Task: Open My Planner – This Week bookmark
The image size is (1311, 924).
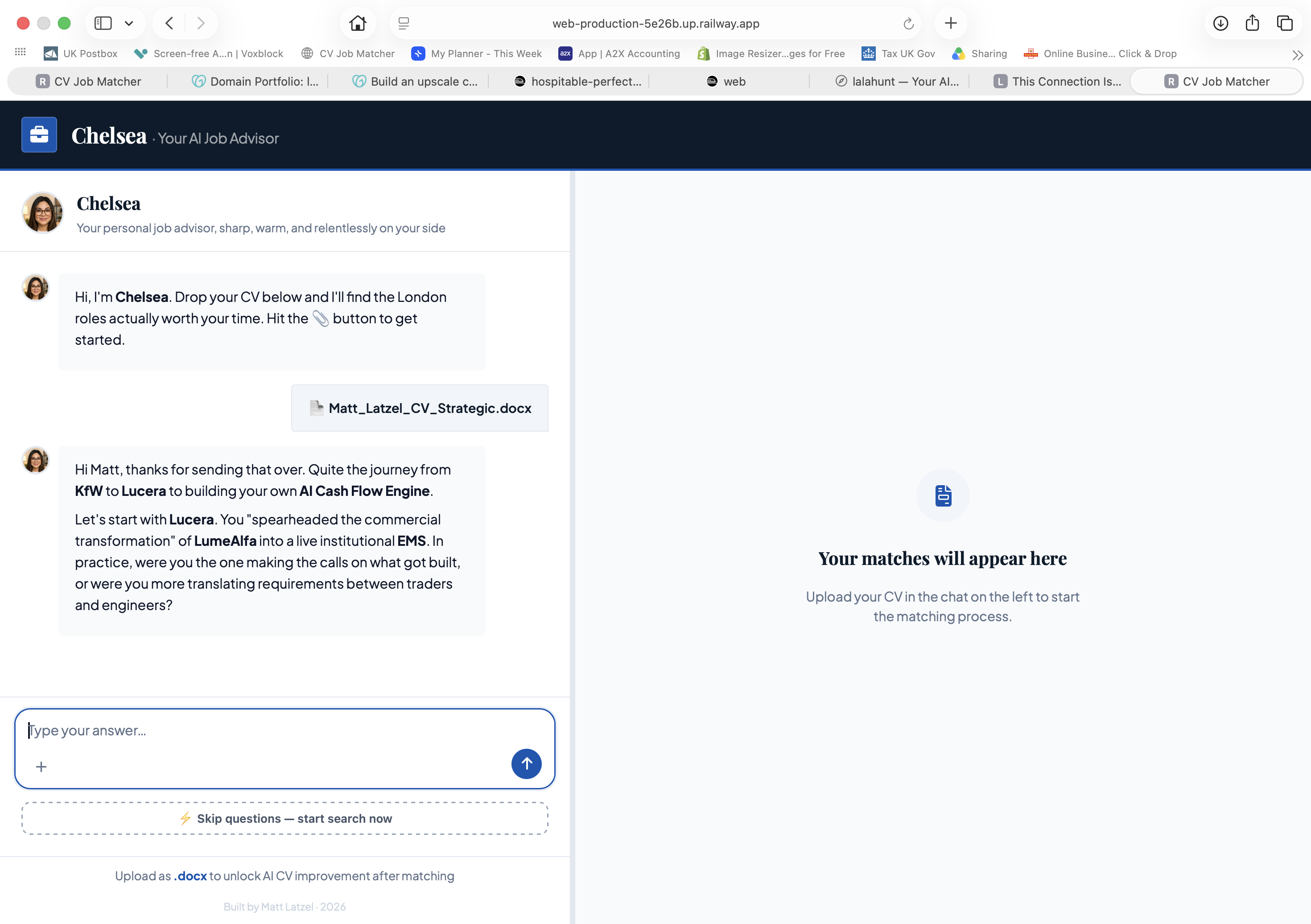Action: tap(476, 54)
